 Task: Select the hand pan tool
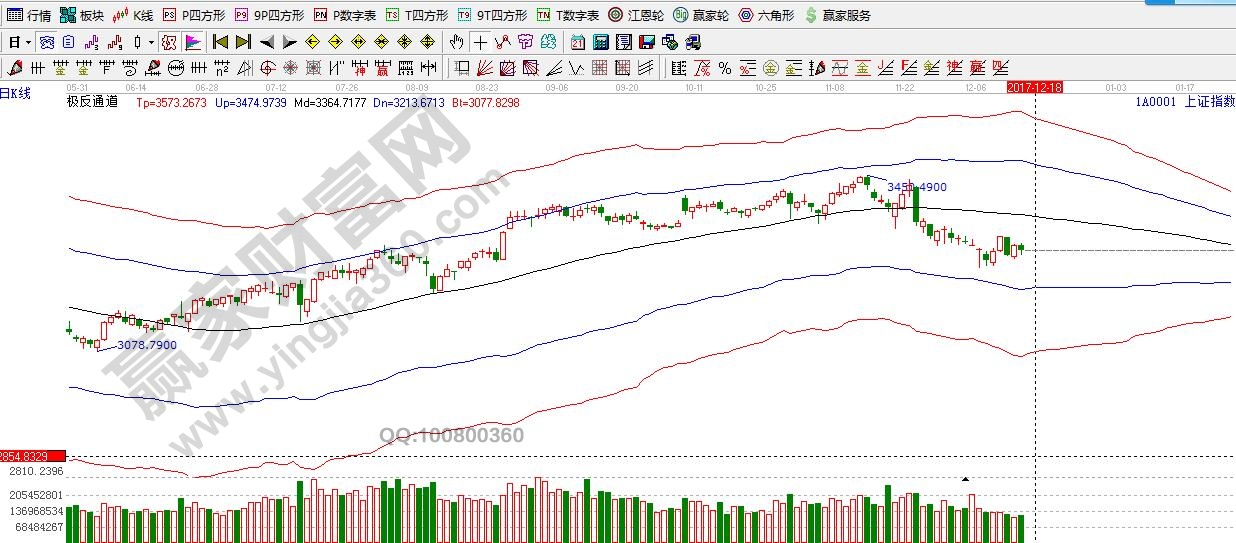click(x=457, y=42)
